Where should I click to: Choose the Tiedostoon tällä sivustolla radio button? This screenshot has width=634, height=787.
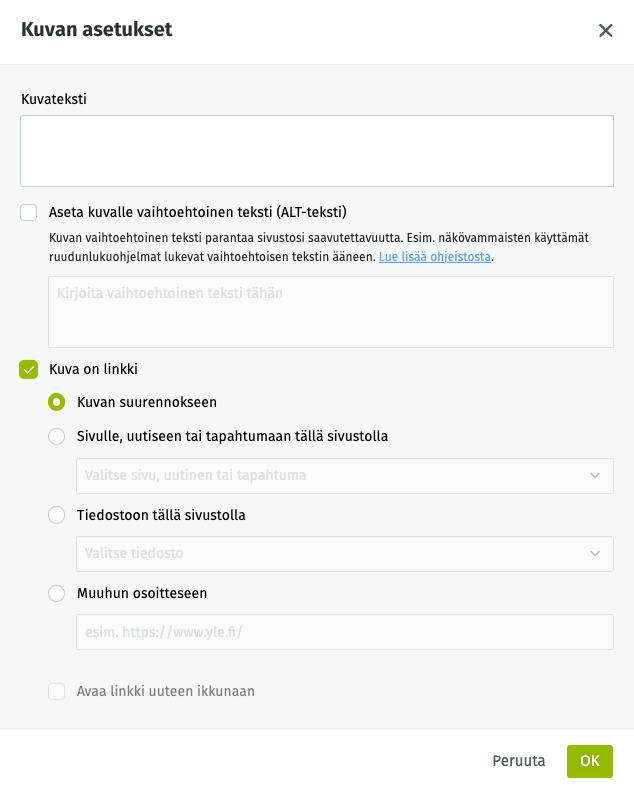[x=57, y=515]
